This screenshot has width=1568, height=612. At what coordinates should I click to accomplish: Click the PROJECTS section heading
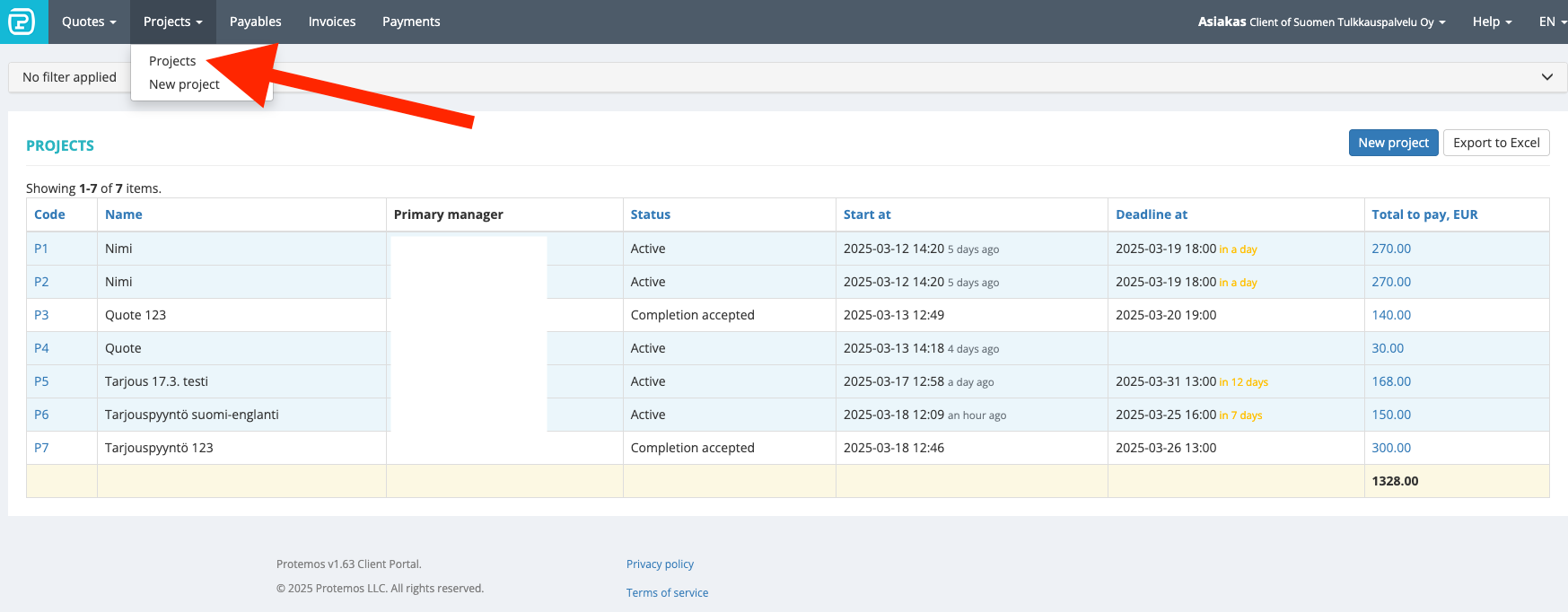tap(60, 145)
